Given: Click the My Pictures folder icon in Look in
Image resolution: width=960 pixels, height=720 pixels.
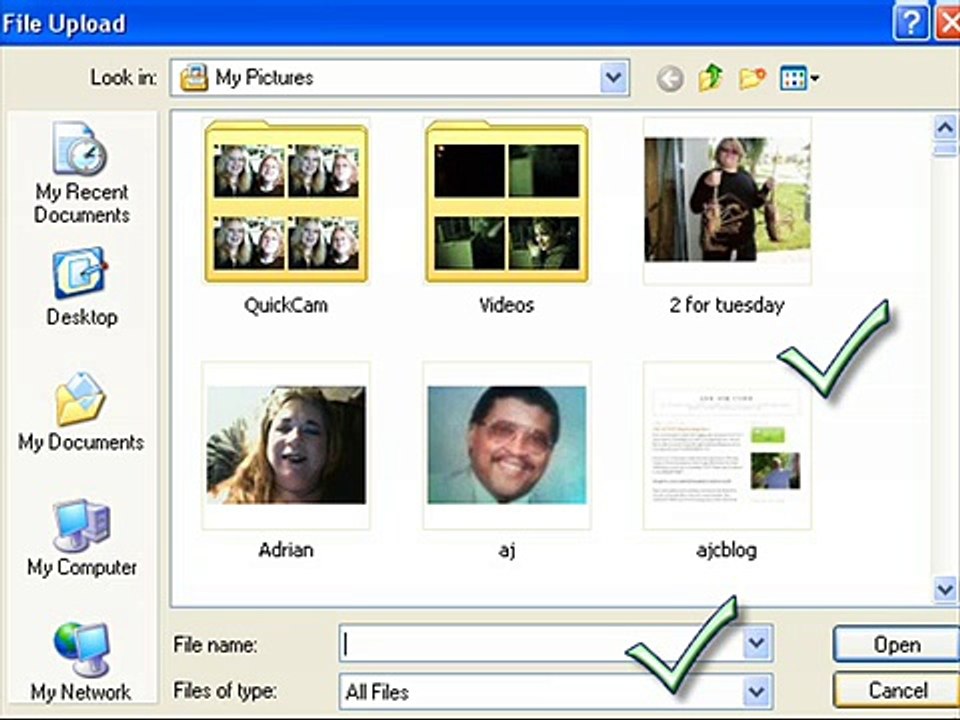Looking at the screenshot, I should (x=193, y=78).
